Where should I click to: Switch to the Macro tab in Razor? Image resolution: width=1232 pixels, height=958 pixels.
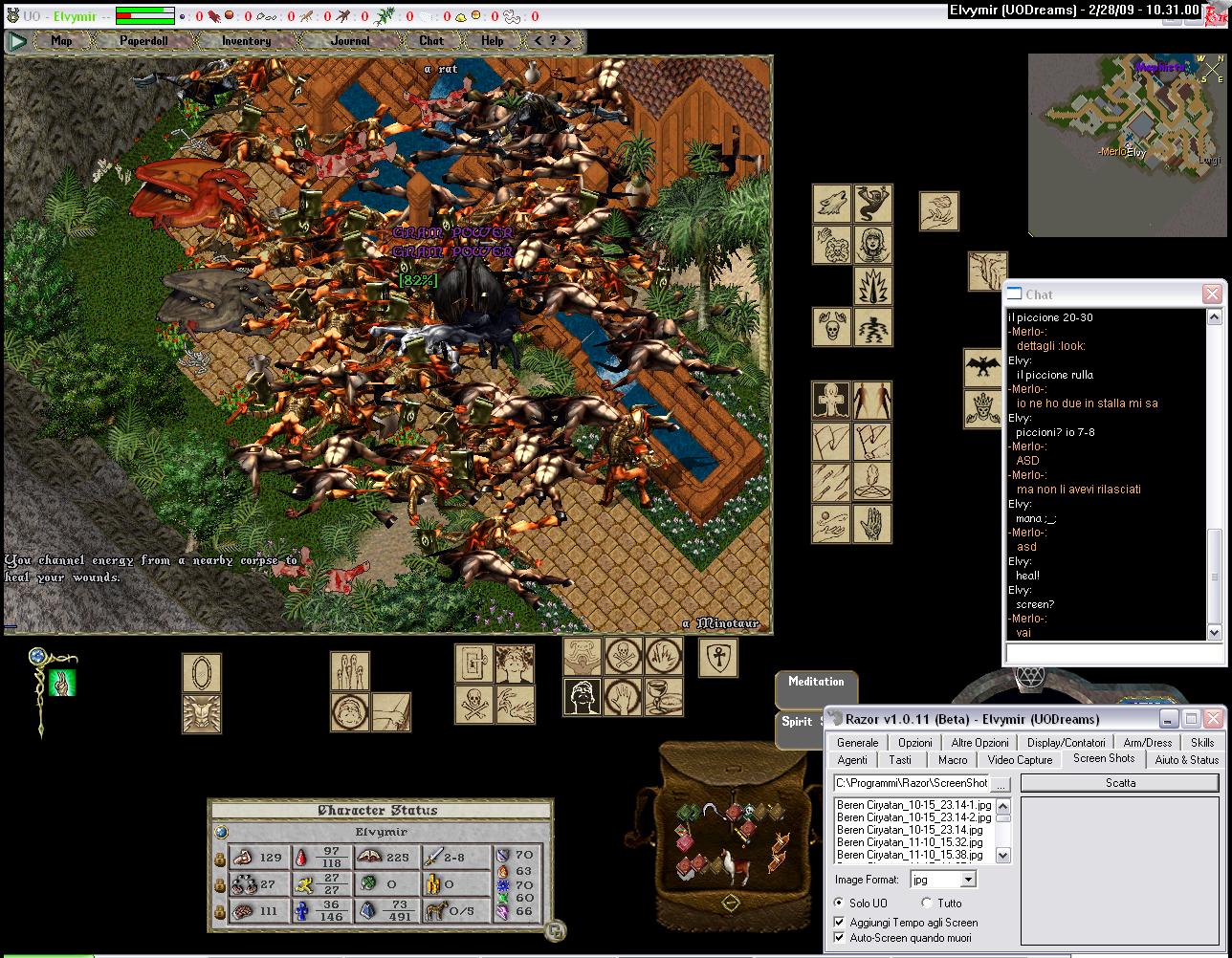coord(952,760)
